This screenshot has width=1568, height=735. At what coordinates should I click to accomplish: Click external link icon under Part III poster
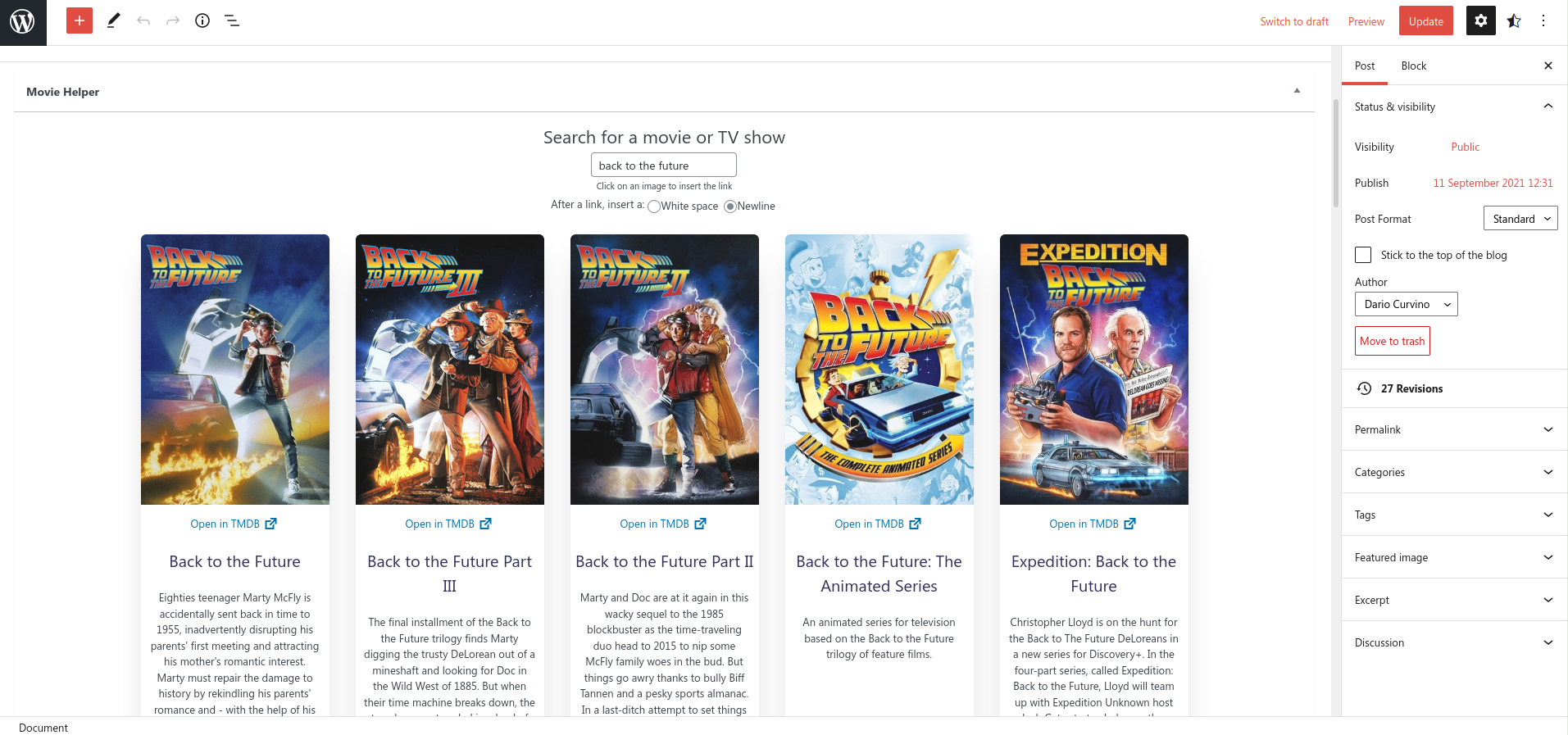tap(485, 524)
